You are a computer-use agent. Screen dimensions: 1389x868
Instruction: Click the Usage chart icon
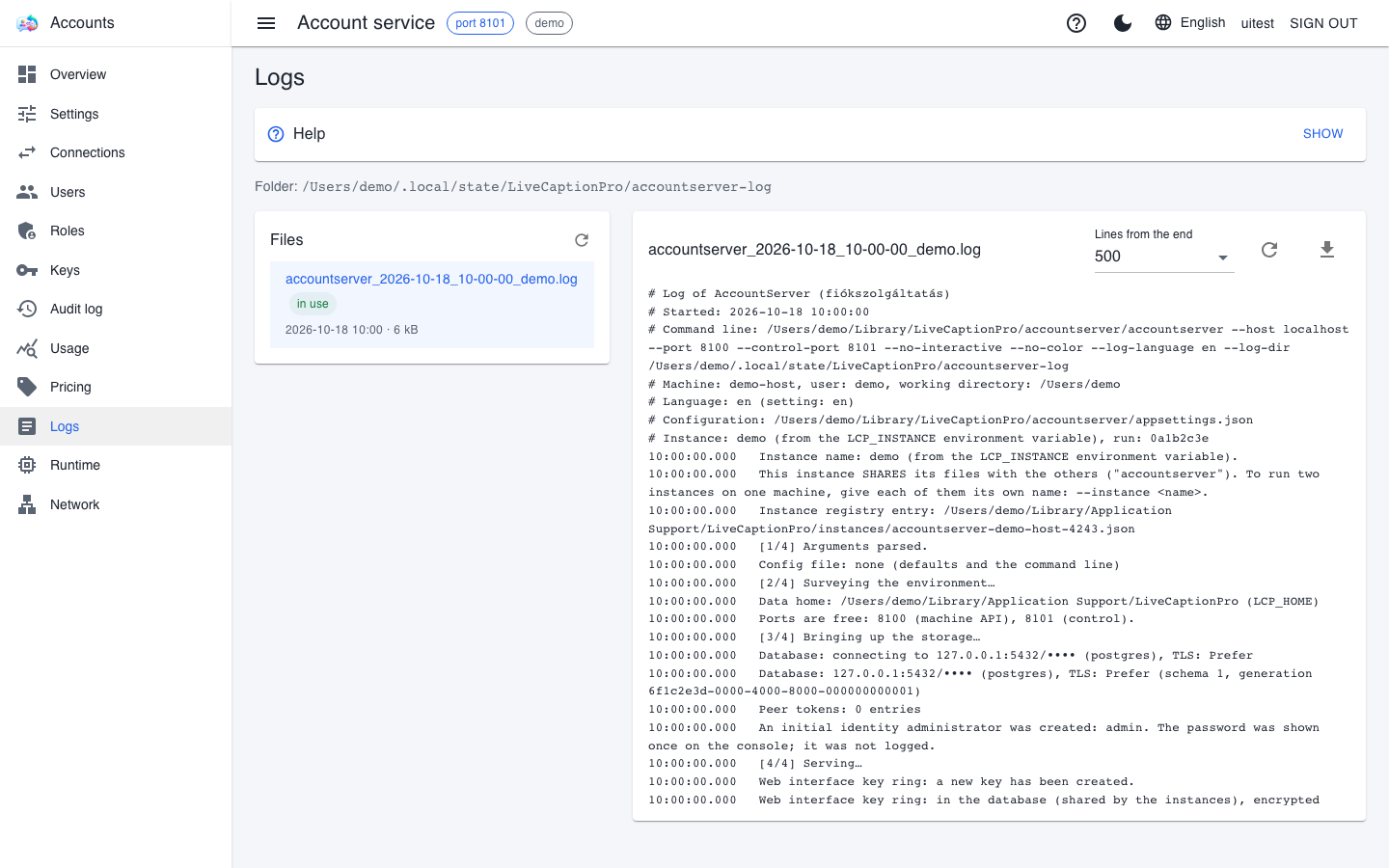(x=27, y=348)
